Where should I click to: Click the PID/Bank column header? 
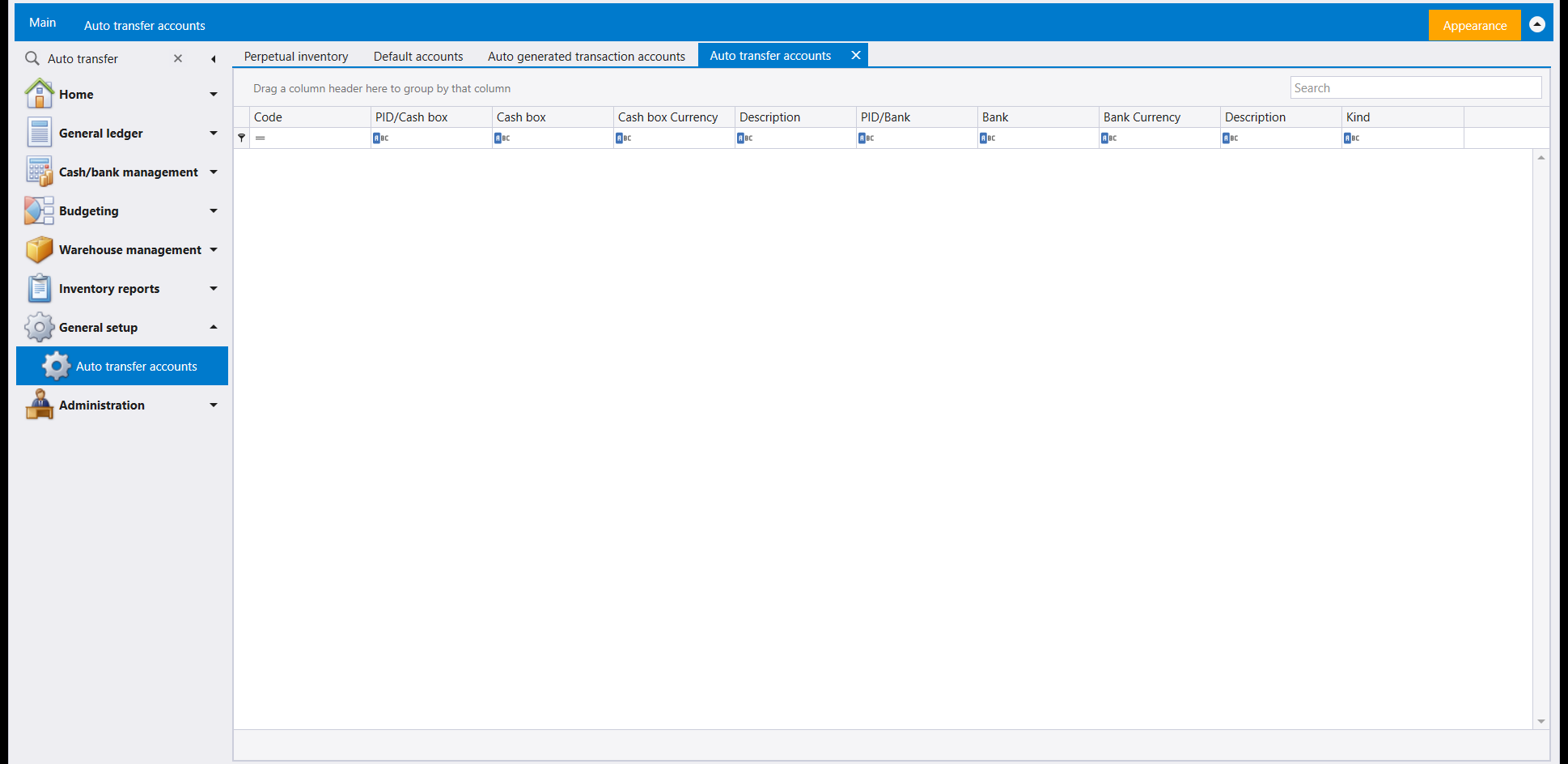coord(917,117)
